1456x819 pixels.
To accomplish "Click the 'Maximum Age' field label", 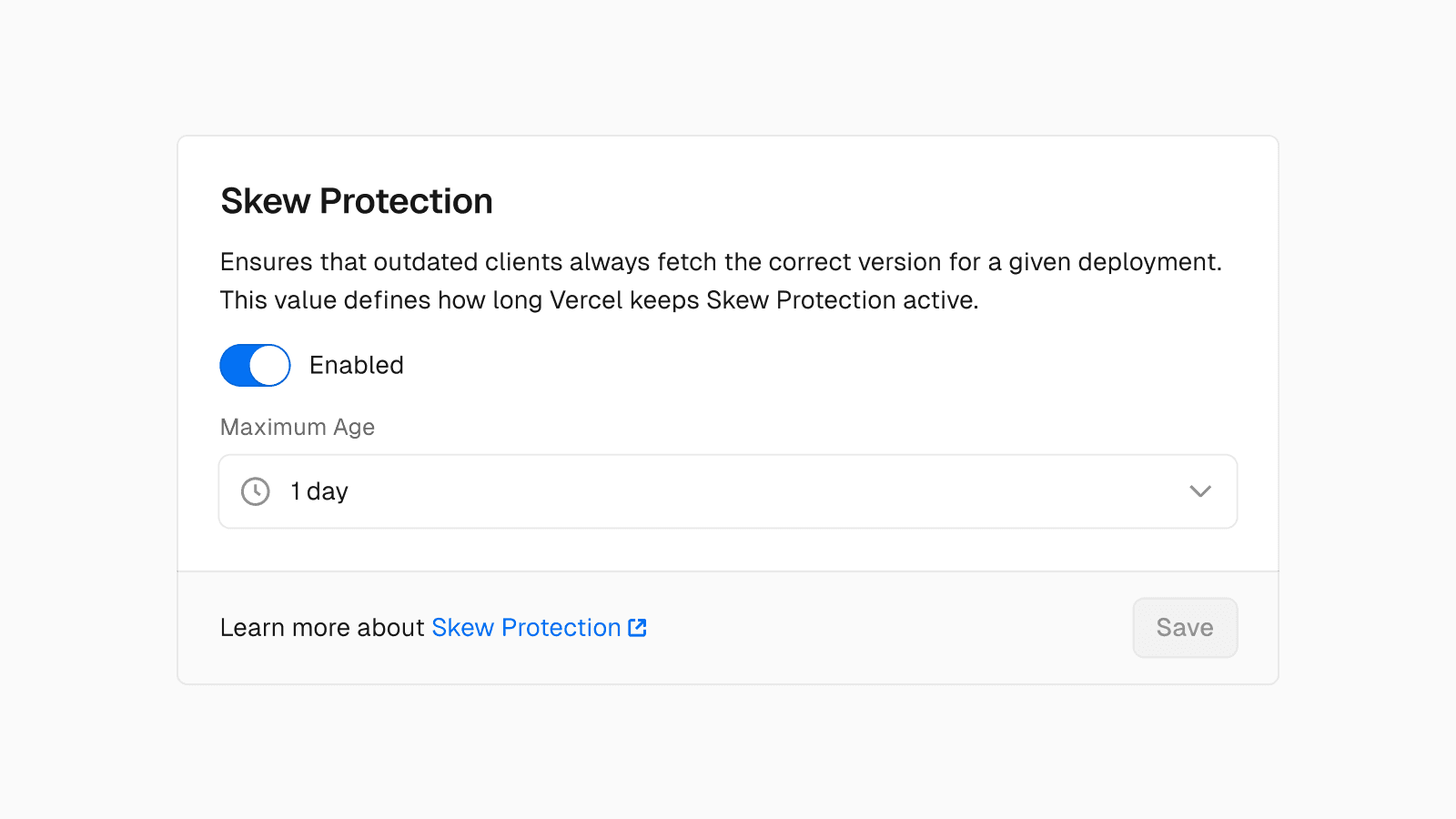I will coord(298,427).
